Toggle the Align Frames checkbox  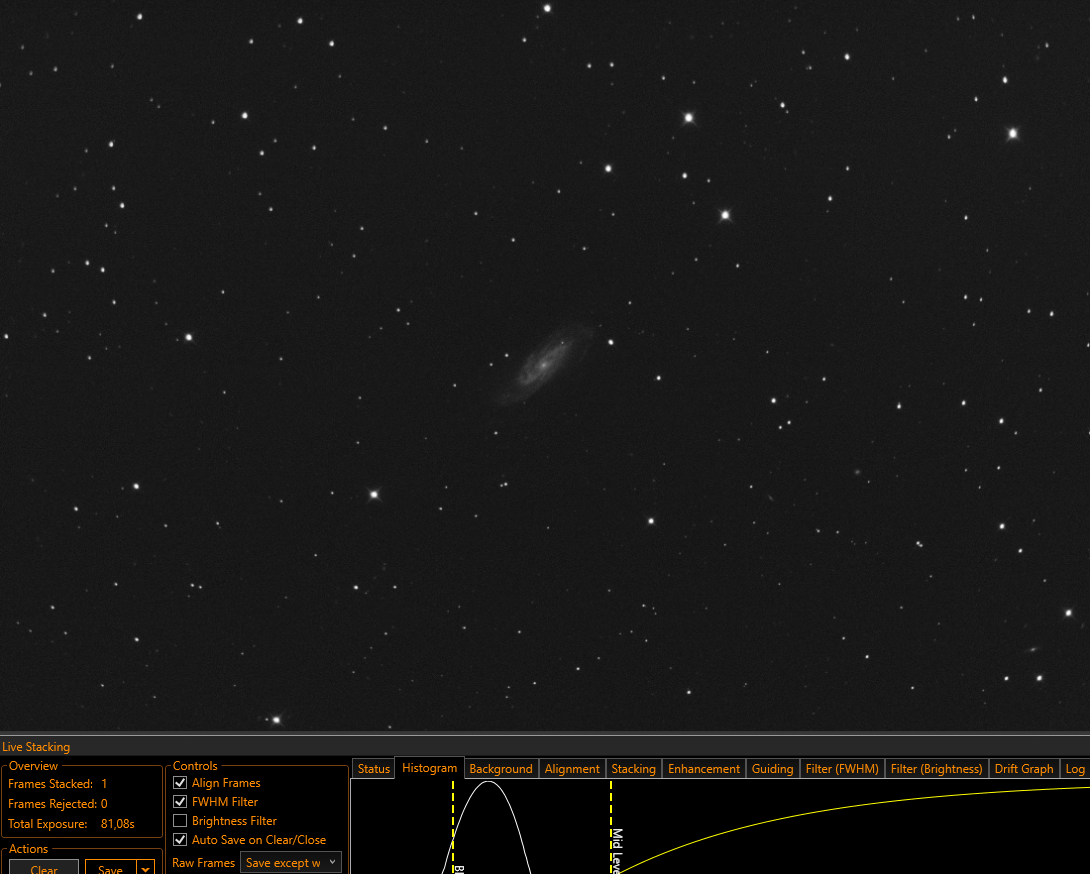click(180, 783)
